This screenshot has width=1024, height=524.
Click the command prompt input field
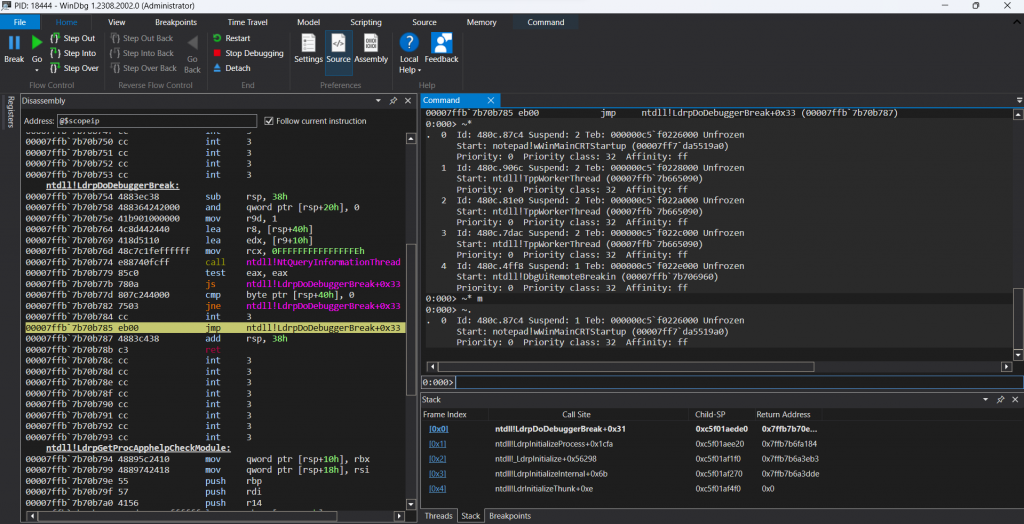(x=738, y=382)
